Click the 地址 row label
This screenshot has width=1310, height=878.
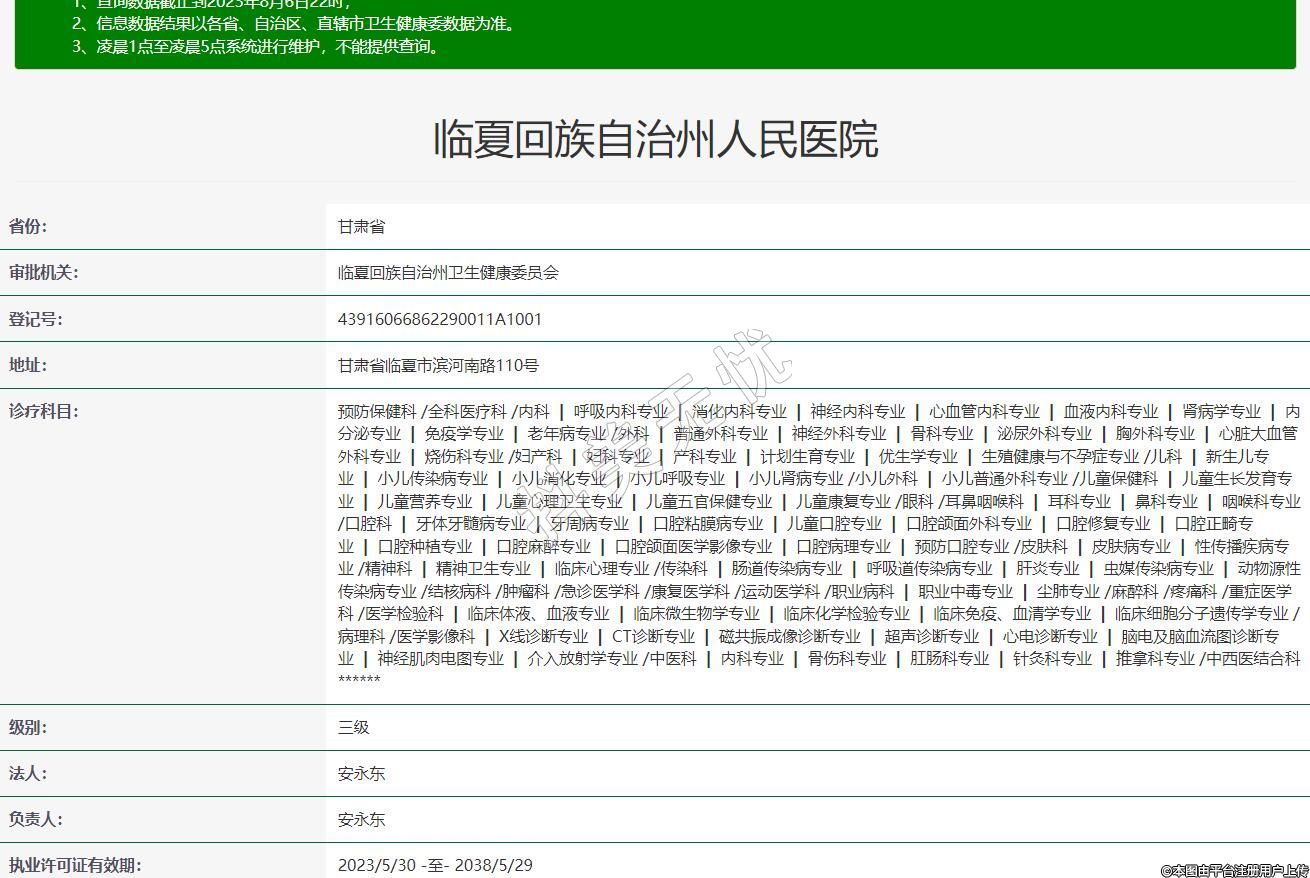pyautogui.click(x=28, y=365)
